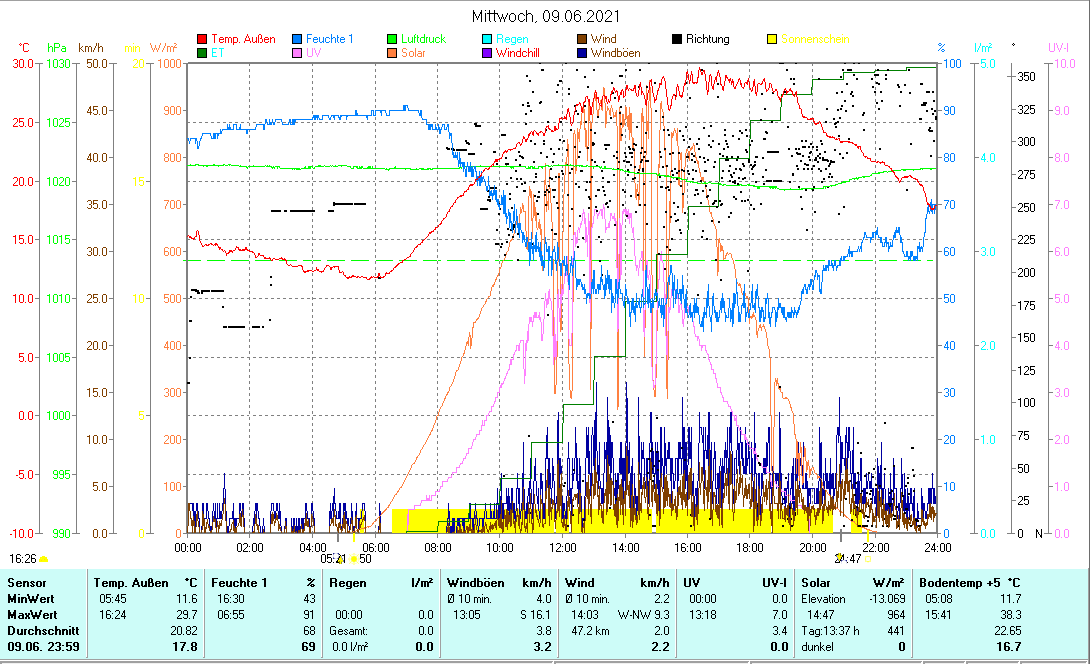Click the chart title Mittwoch, 09.06.2021
This screenshot has width=1090, height=664.
click(545, 16)
